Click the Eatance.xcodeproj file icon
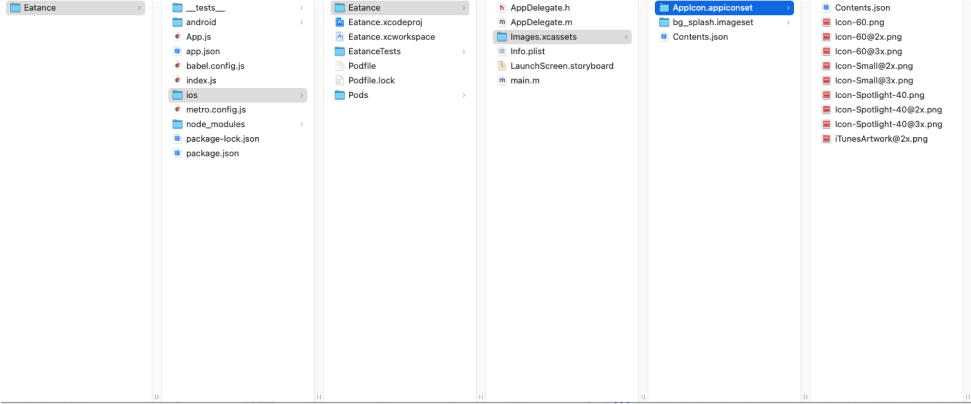 pos(340,22)
